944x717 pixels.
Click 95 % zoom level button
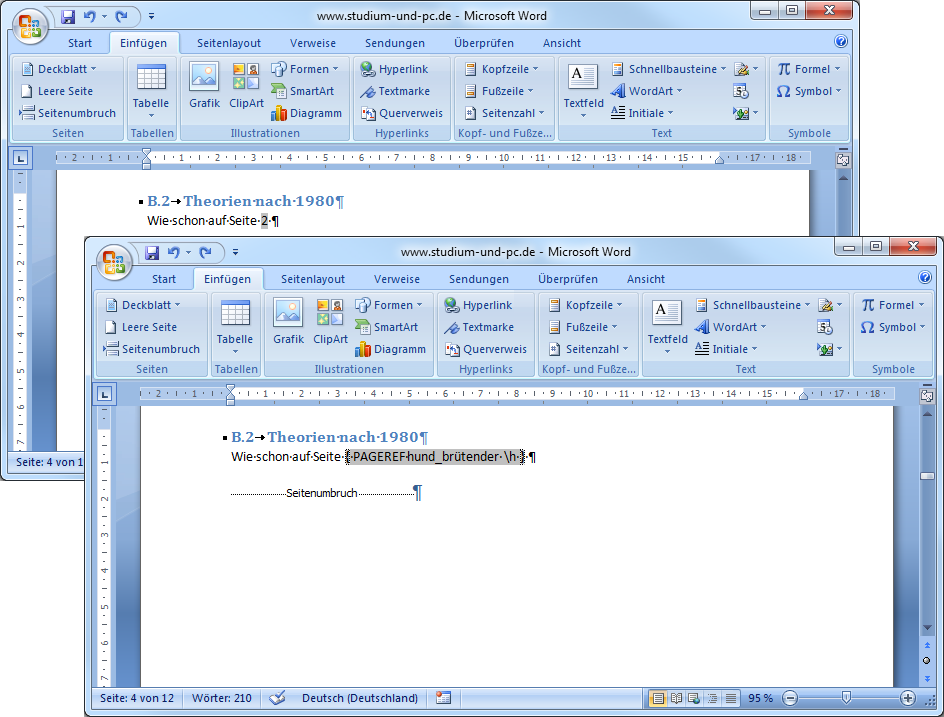point(760,698)
